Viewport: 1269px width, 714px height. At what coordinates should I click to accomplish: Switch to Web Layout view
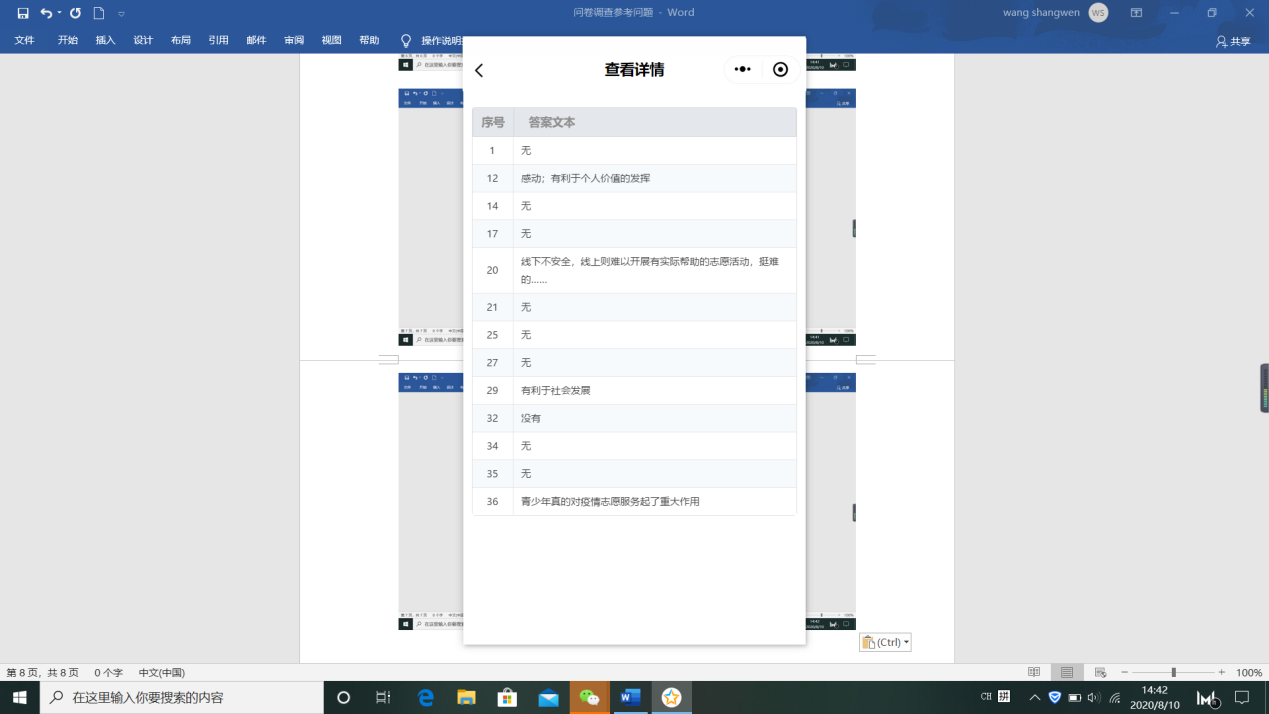(x=1100, y=672)
